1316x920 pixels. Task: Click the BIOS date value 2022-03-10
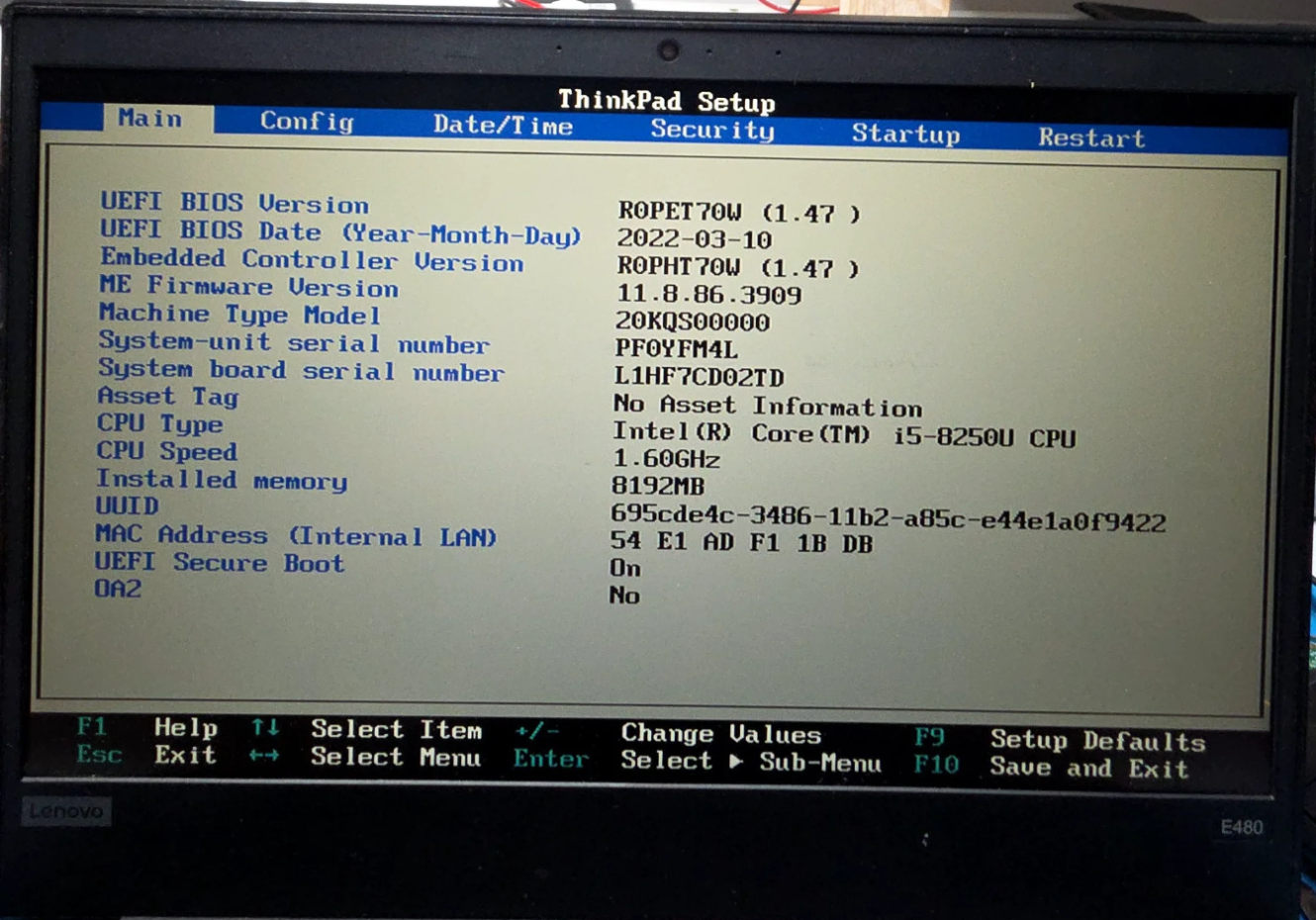(695, 239)
